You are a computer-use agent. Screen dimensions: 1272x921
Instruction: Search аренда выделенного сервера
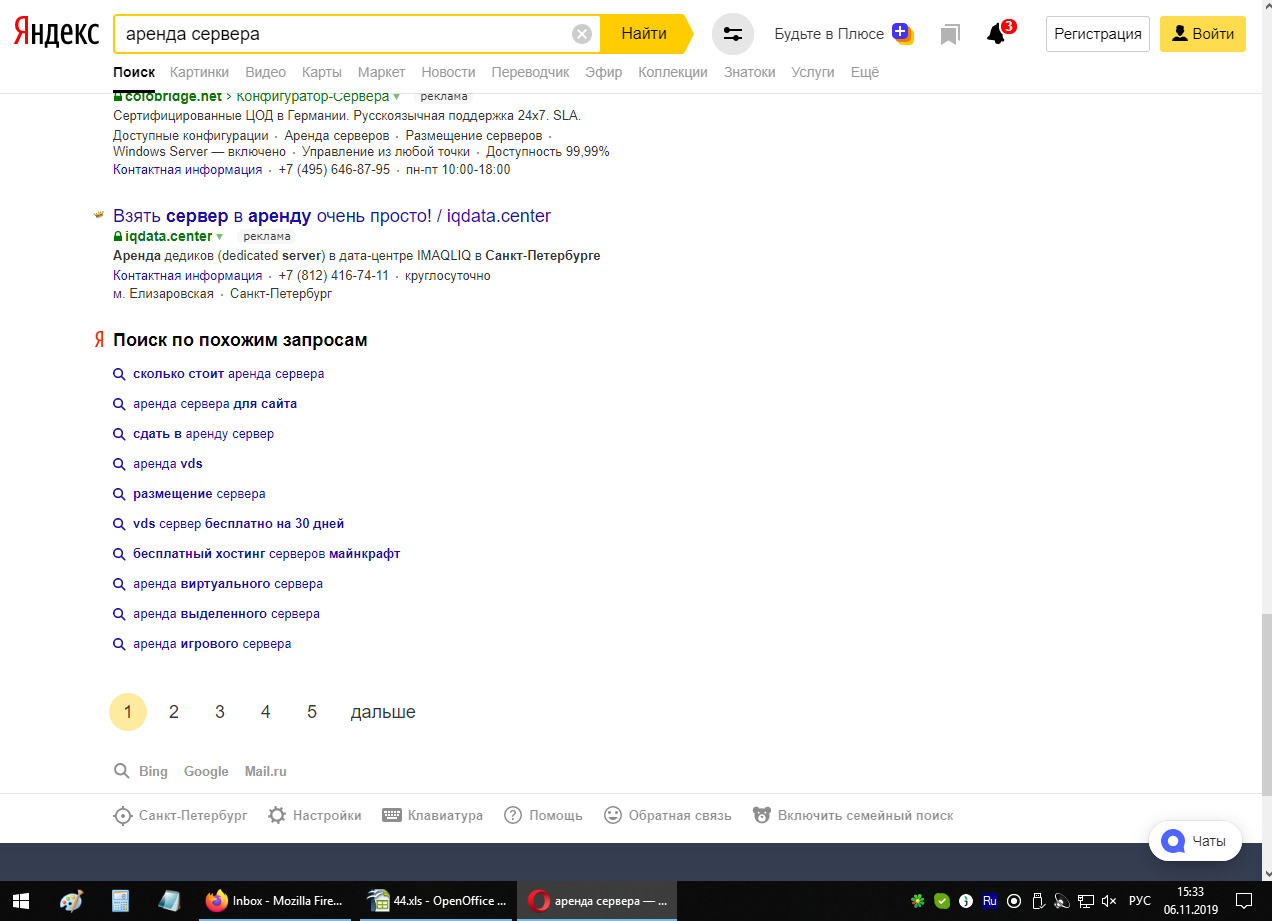click(x=226, y=613)
